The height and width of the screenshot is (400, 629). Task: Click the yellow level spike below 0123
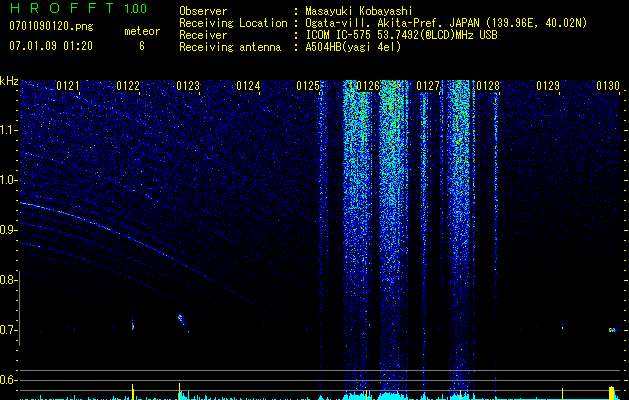point(179,391)
